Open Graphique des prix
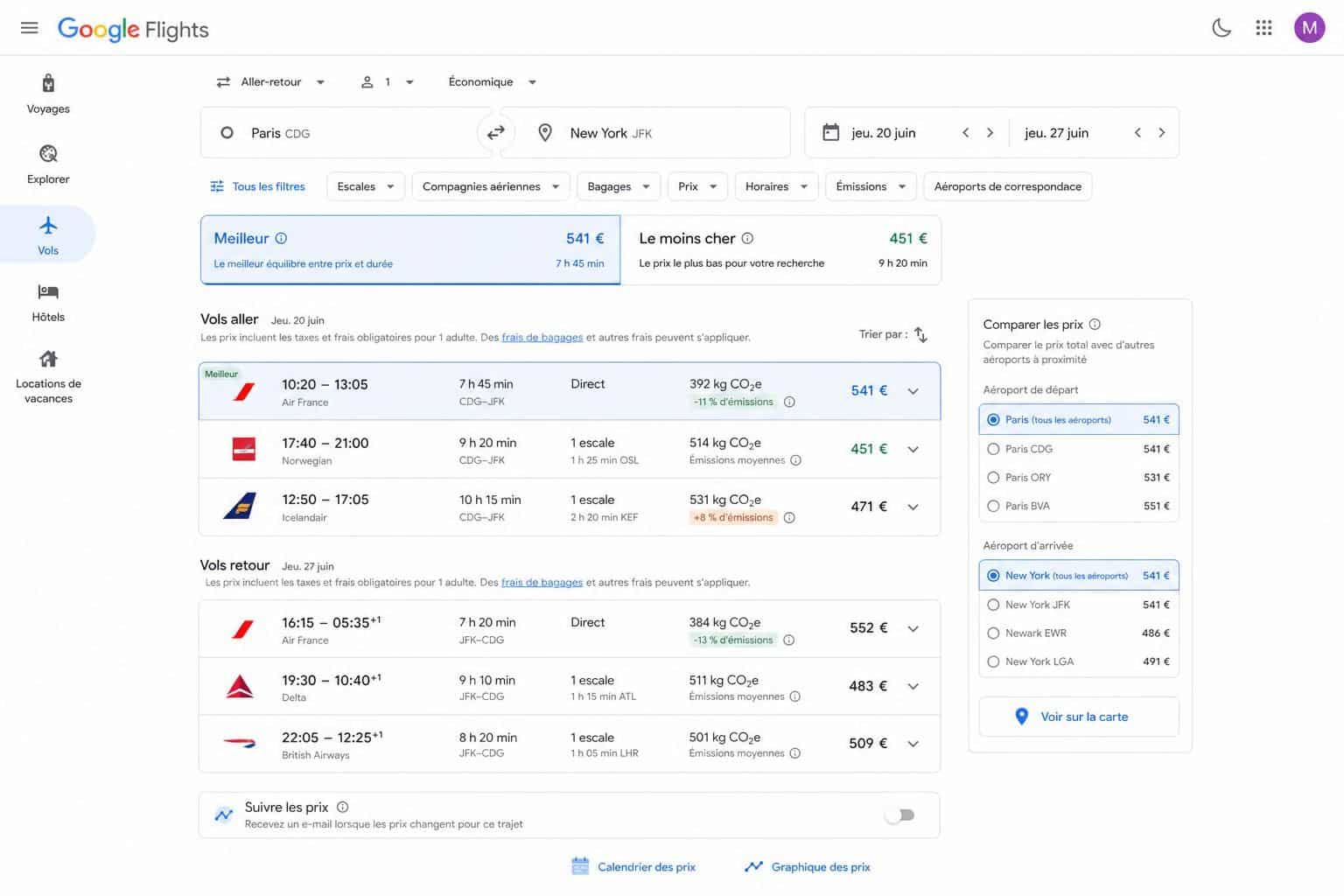 point(807,867)
